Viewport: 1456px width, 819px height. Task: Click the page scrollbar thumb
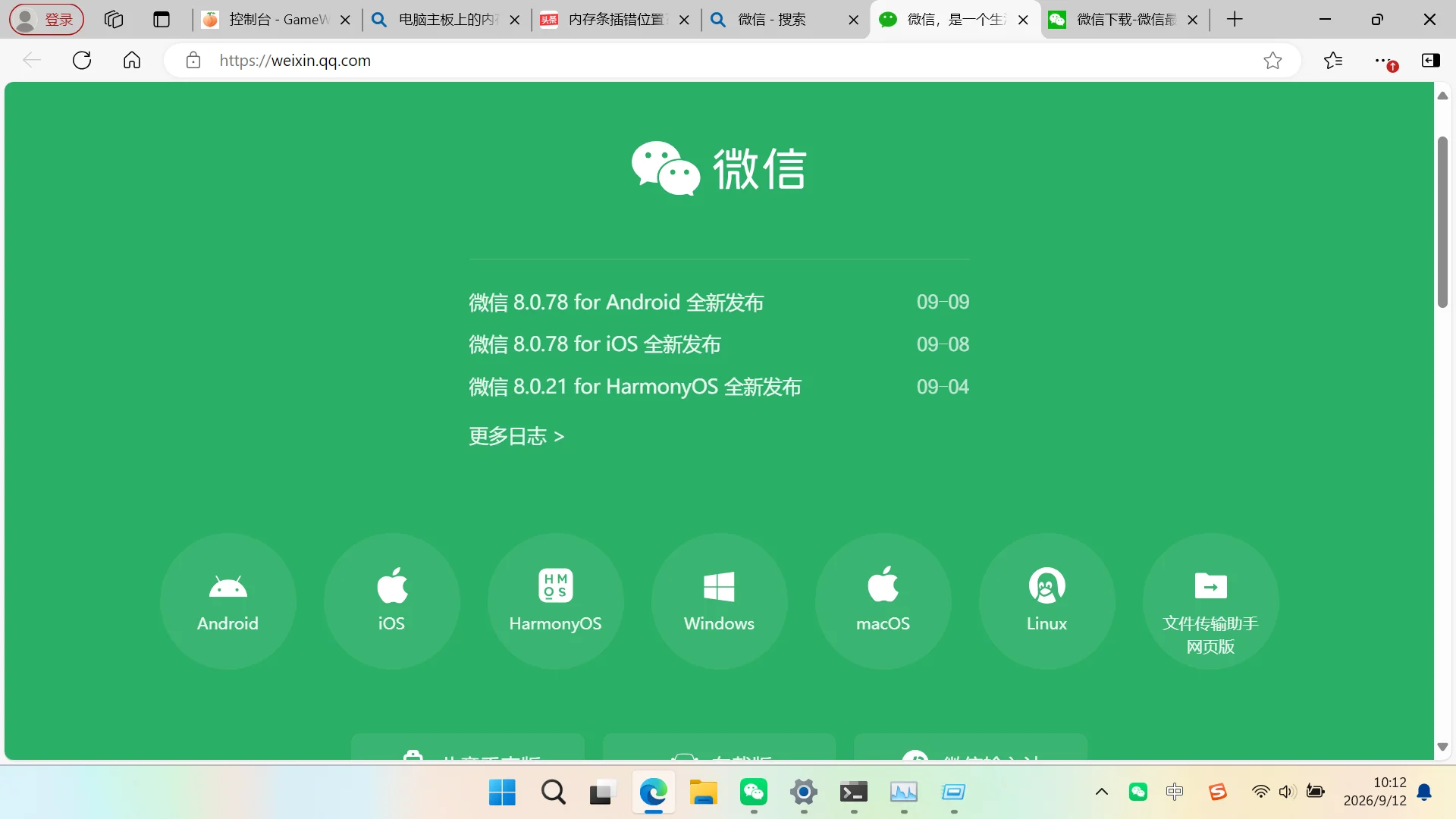(1442, 222)
